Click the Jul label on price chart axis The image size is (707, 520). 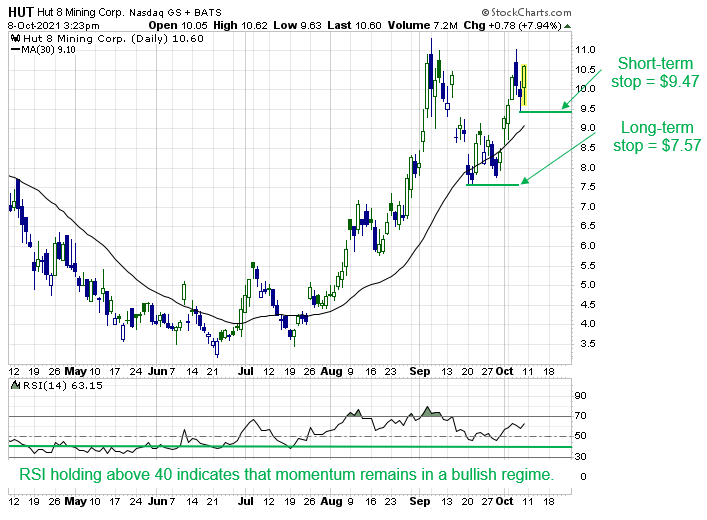[246, 372]
